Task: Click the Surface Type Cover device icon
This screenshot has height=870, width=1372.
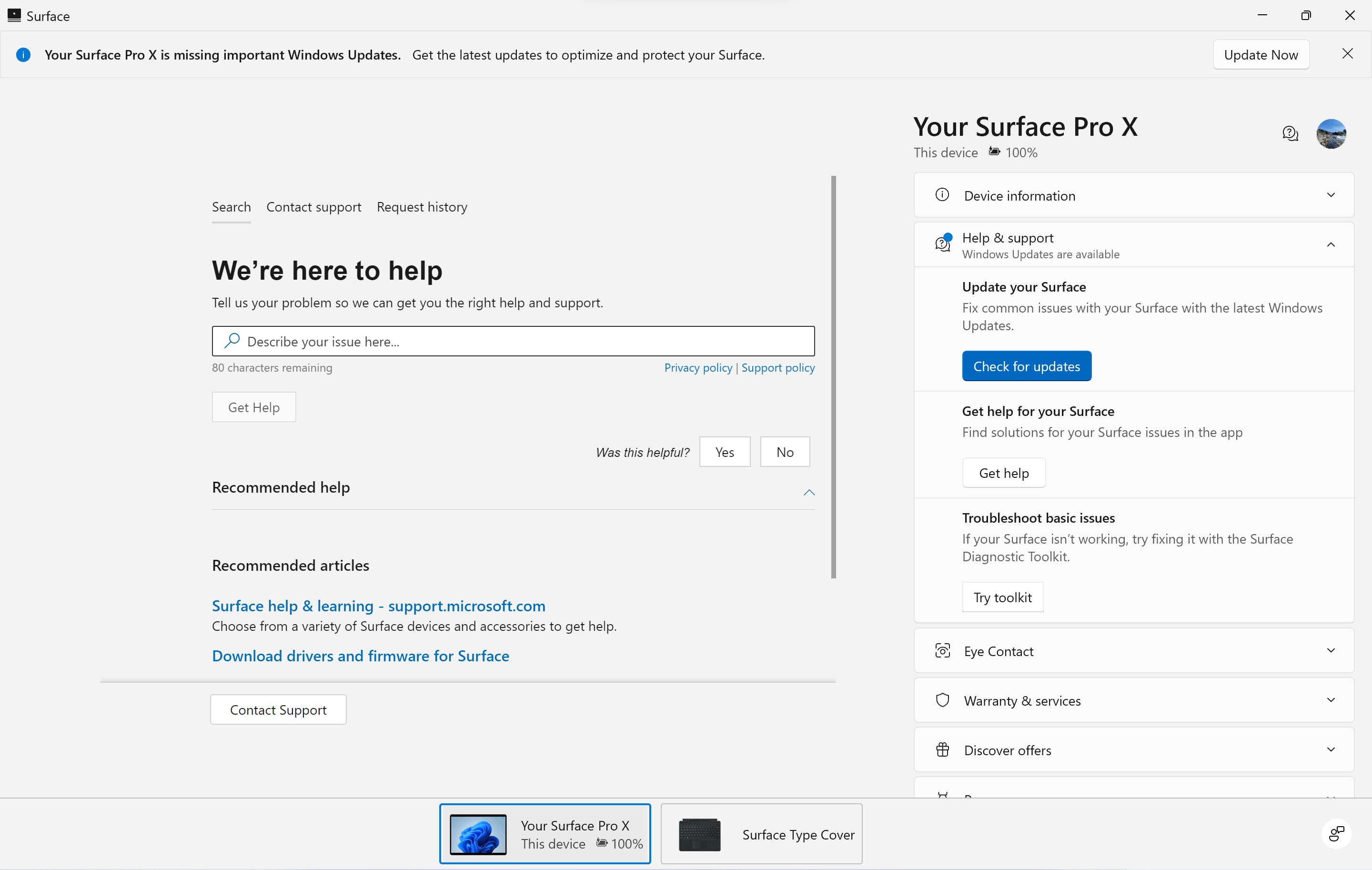Action: 698,834
